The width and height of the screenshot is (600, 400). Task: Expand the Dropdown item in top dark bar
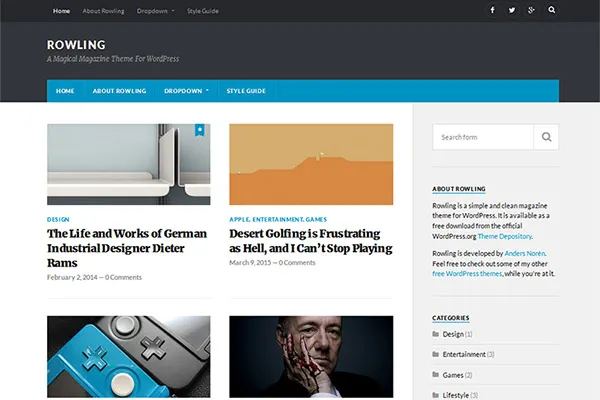(155, 11)
